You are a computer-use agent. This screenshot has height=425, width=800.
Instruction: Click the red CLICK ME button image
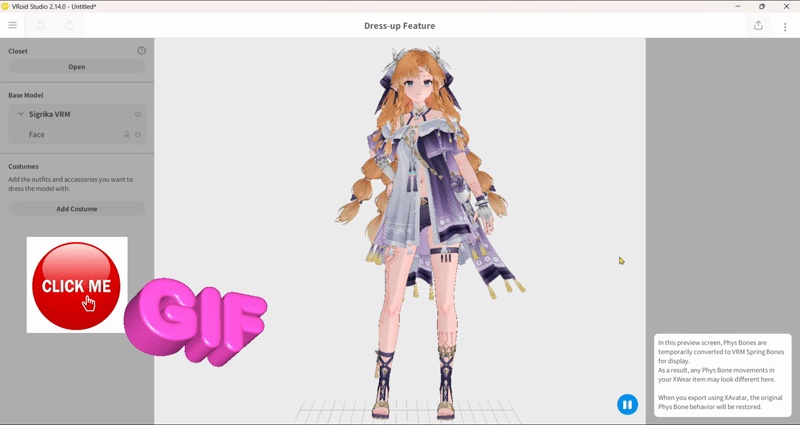(77, 285)
